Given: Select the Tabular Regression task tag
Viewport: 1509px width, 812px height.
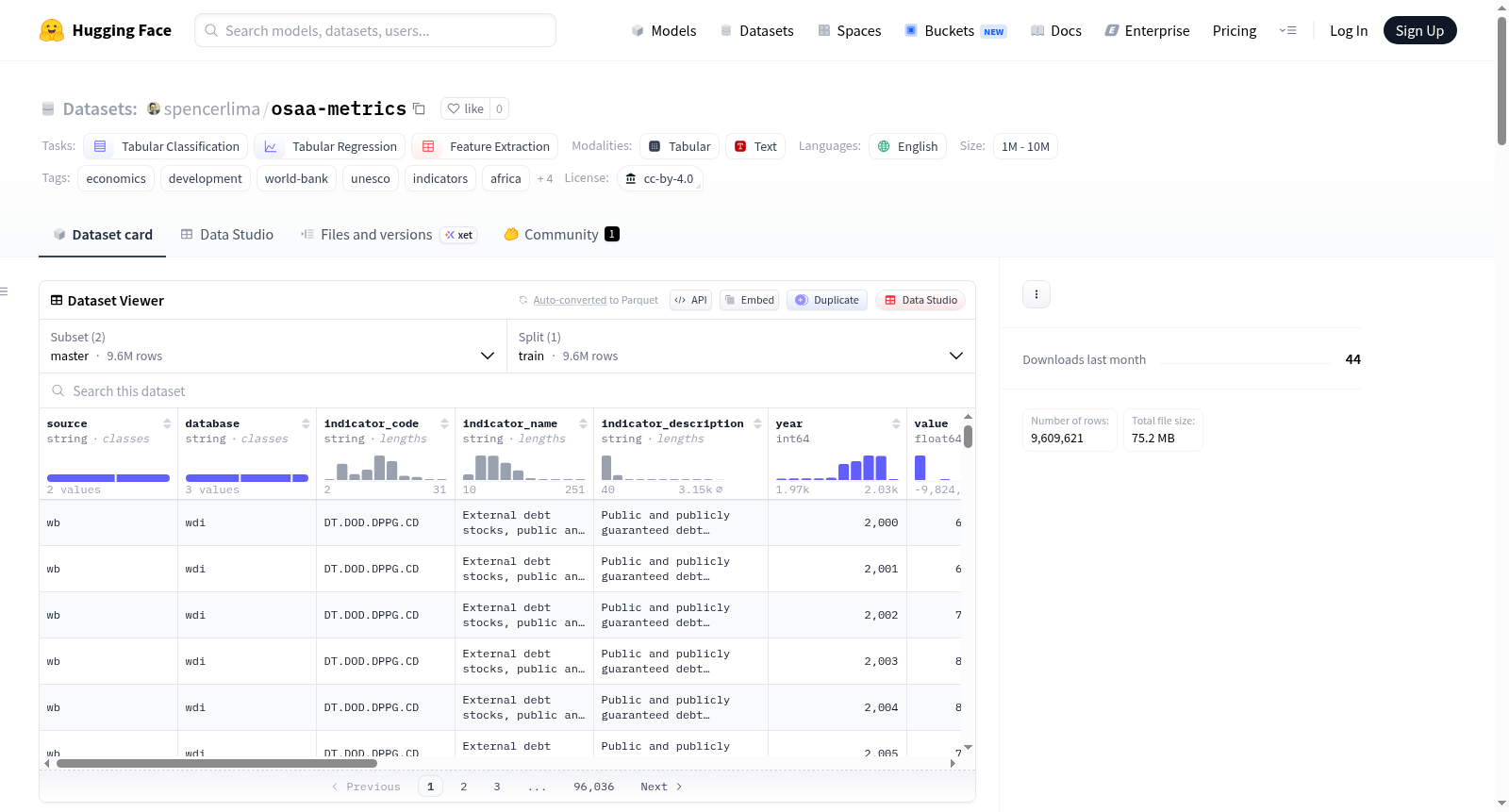Looking at the screenshot, I should (330, 146).
